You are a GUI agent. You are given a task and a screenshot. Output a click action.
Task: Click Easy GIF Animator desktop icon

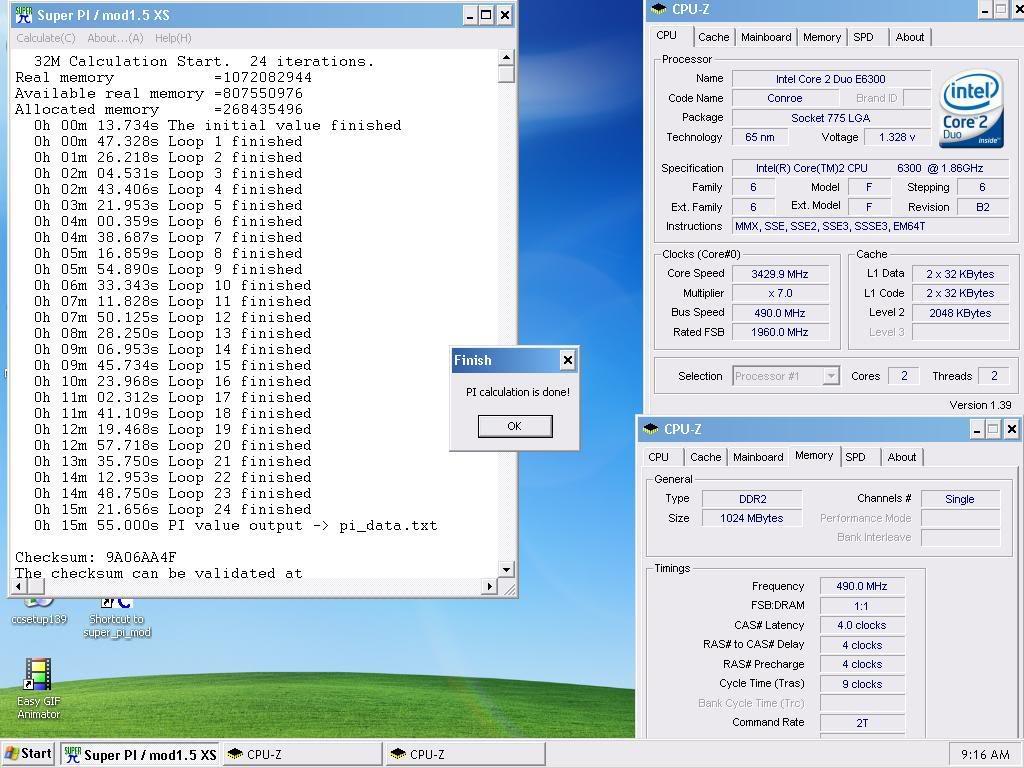pos(38,688)
